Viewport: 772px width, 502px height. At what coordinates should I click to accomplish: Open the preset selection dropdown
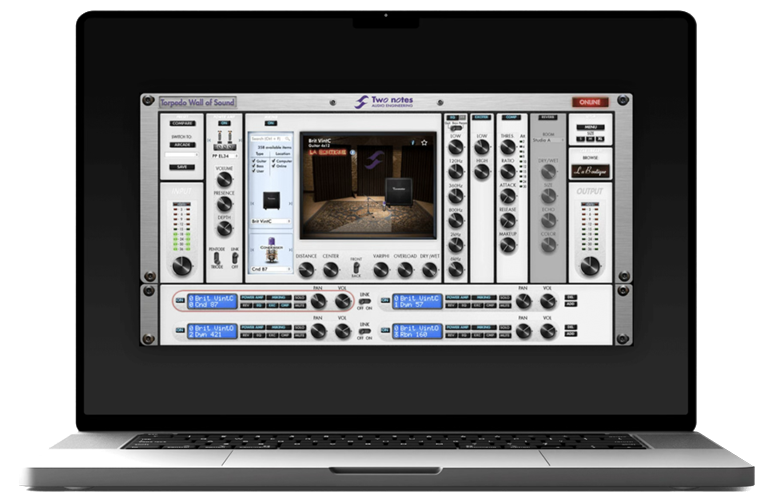[182, 155]
